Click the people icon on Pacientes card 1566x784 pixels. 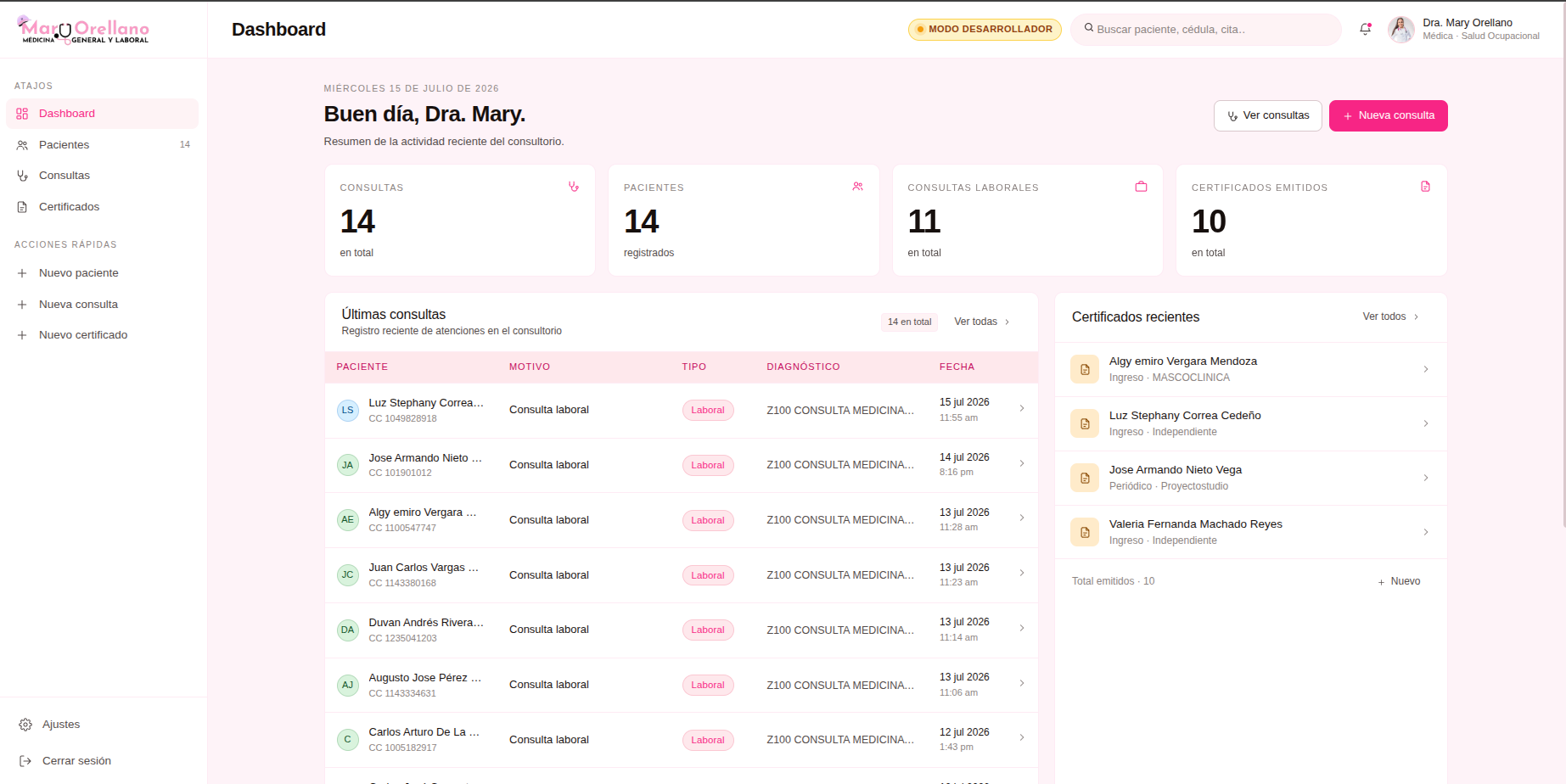(x=857, y=187)
